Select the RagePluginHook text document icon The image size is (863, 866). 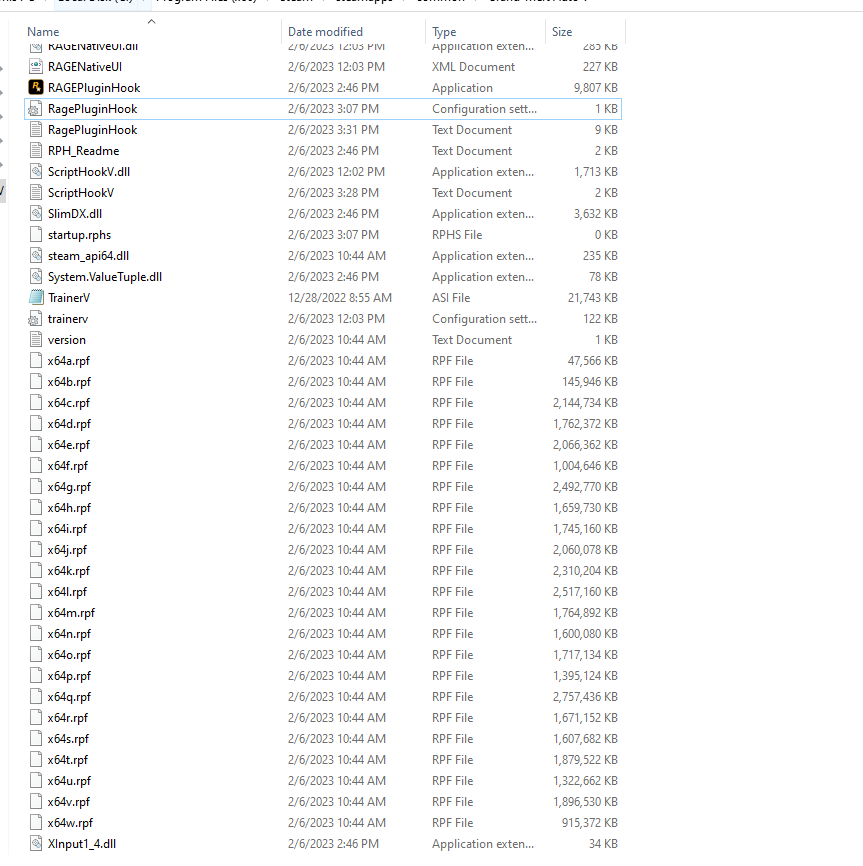click(36, 130)
